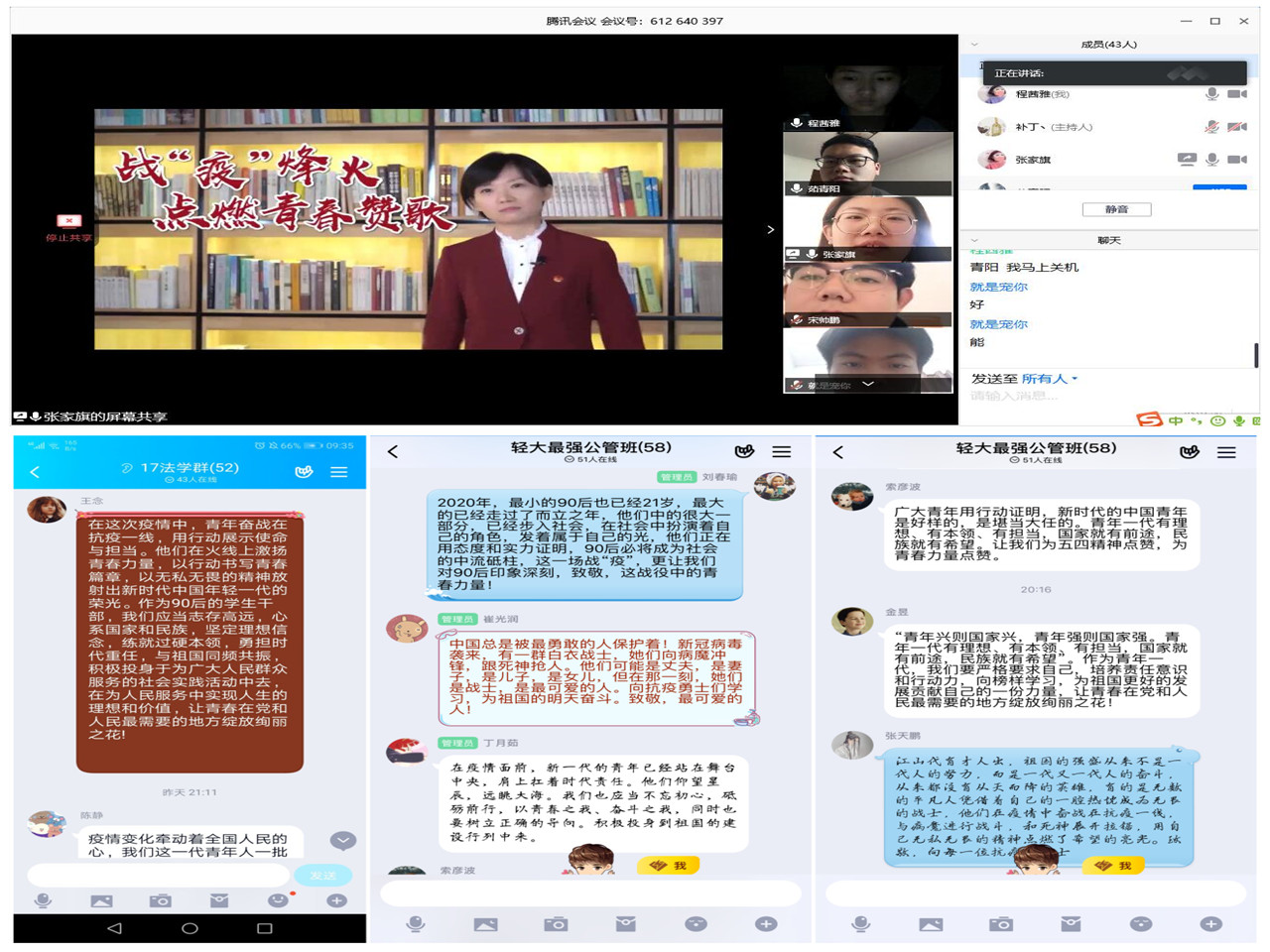Tap the 发送 send button
The image size is (1270, 952).
coord(322,875)
